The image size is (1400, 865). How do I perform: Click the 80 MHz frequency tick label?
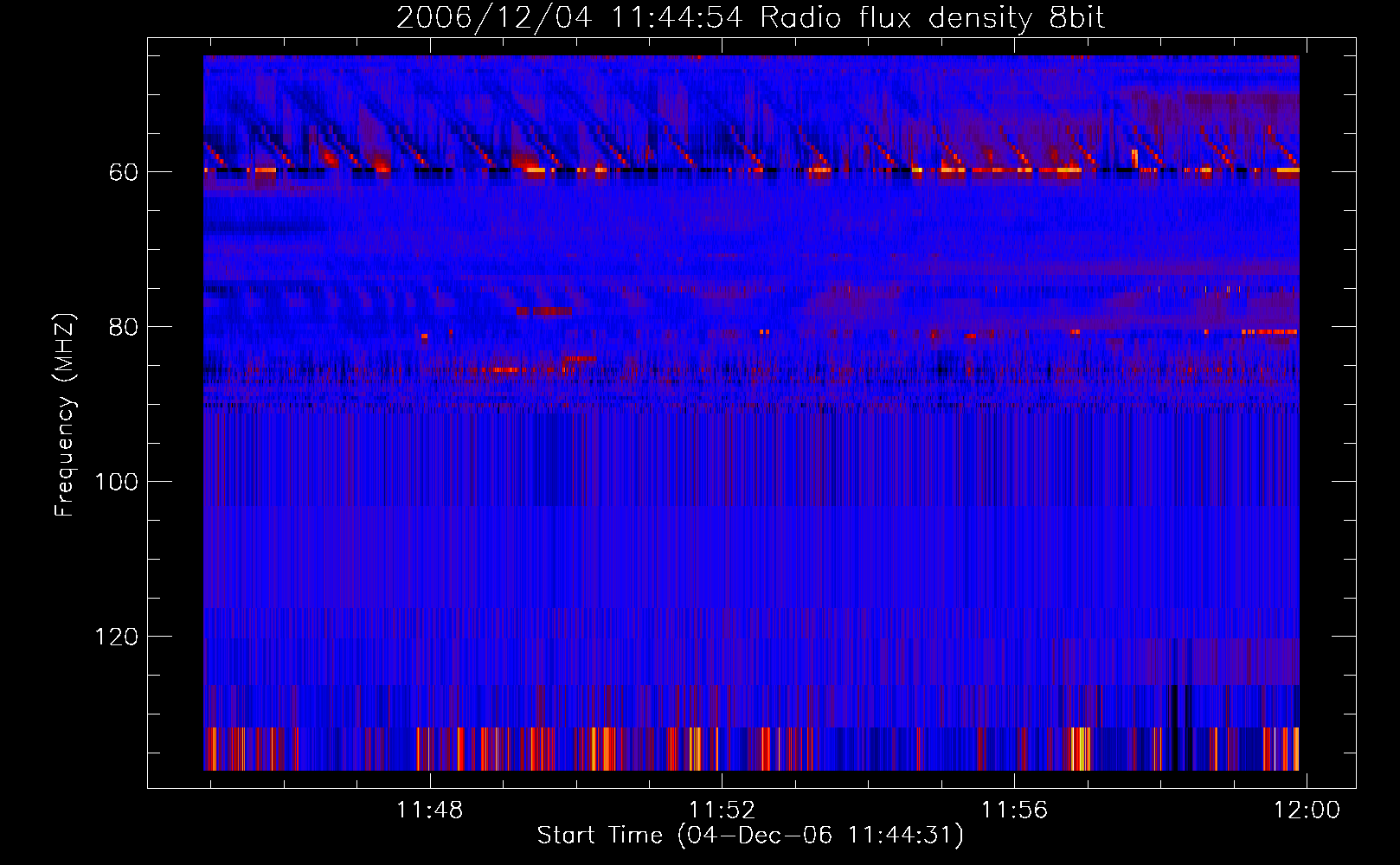[x=123, y=327]
